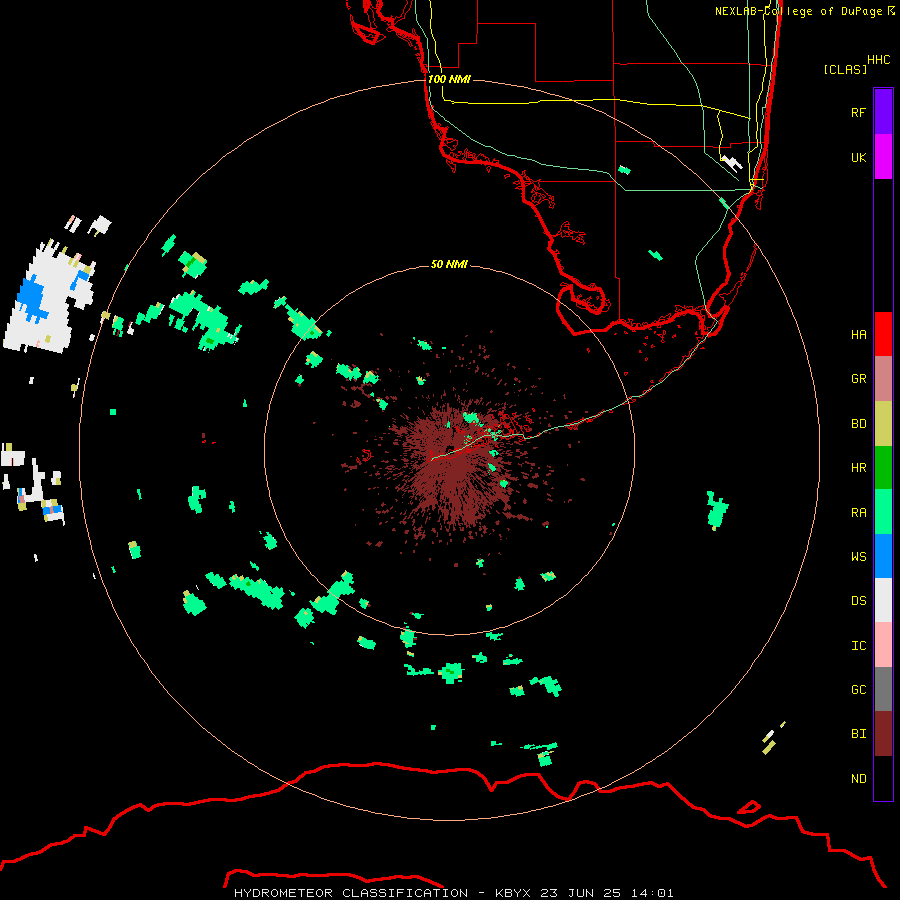The image size is (900, 900).
Task: Click the Hydrometeor Classification KBYX title text
Action: pos(453,893)
